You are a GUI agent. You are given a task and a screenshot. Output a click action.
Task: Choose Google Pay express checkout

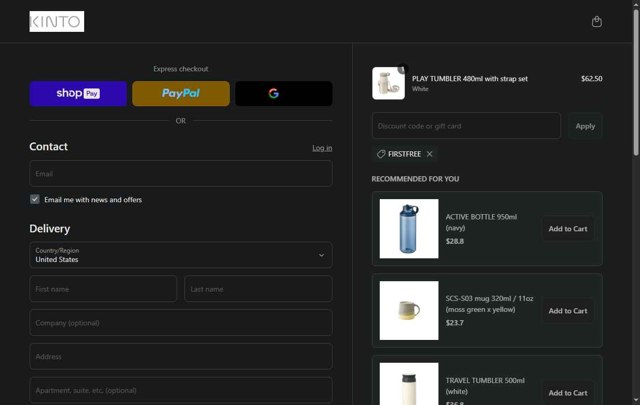click(x=284, y=93)
